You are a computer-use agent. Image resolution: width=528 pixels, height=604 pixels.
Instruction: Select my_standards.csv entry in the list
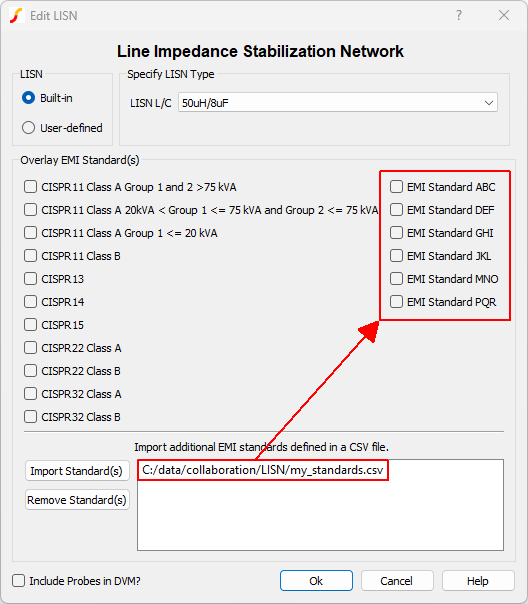pyautogui.click(x=263, y=470)
